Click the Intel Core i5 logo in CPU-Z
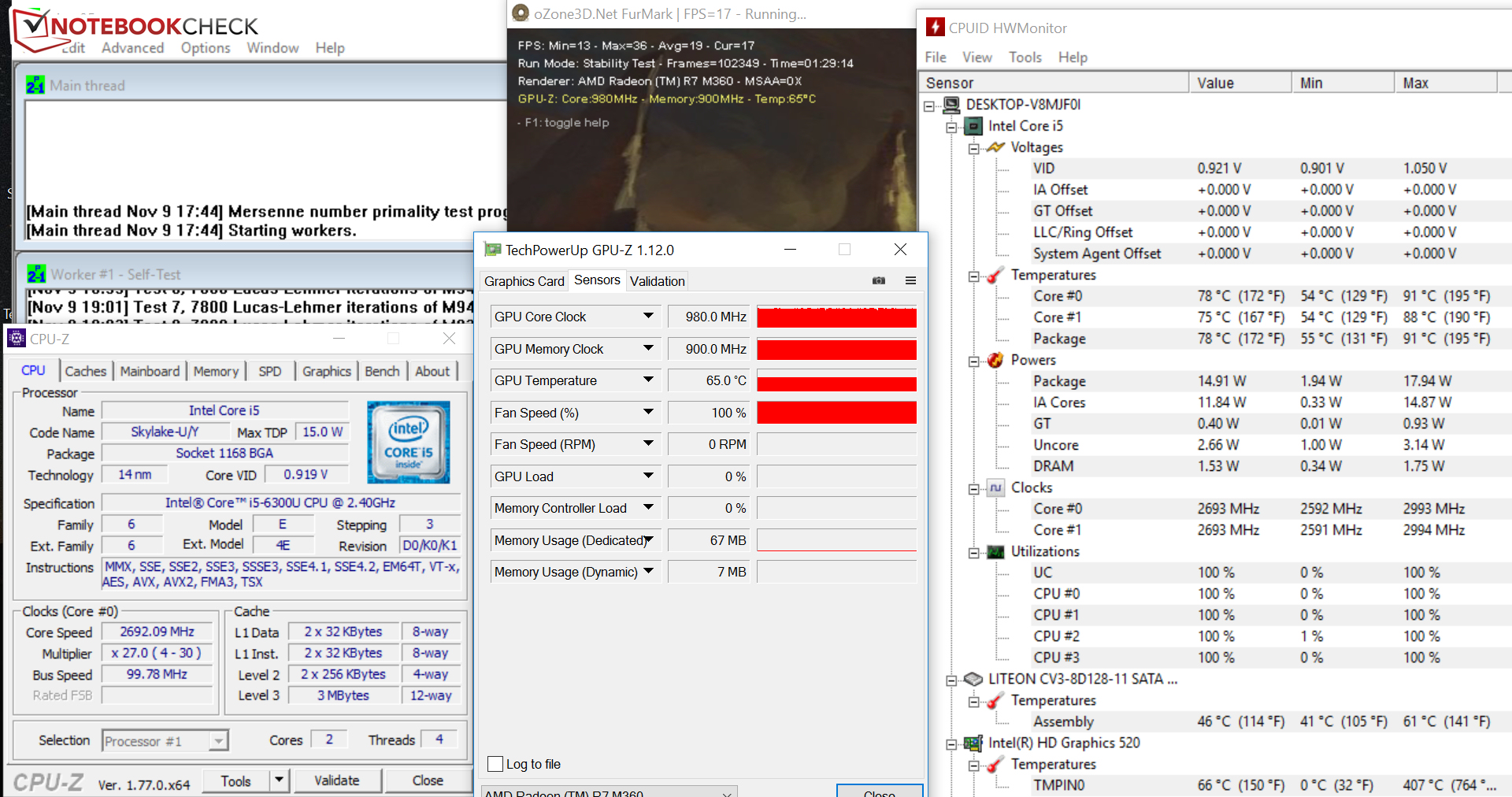 409,442
